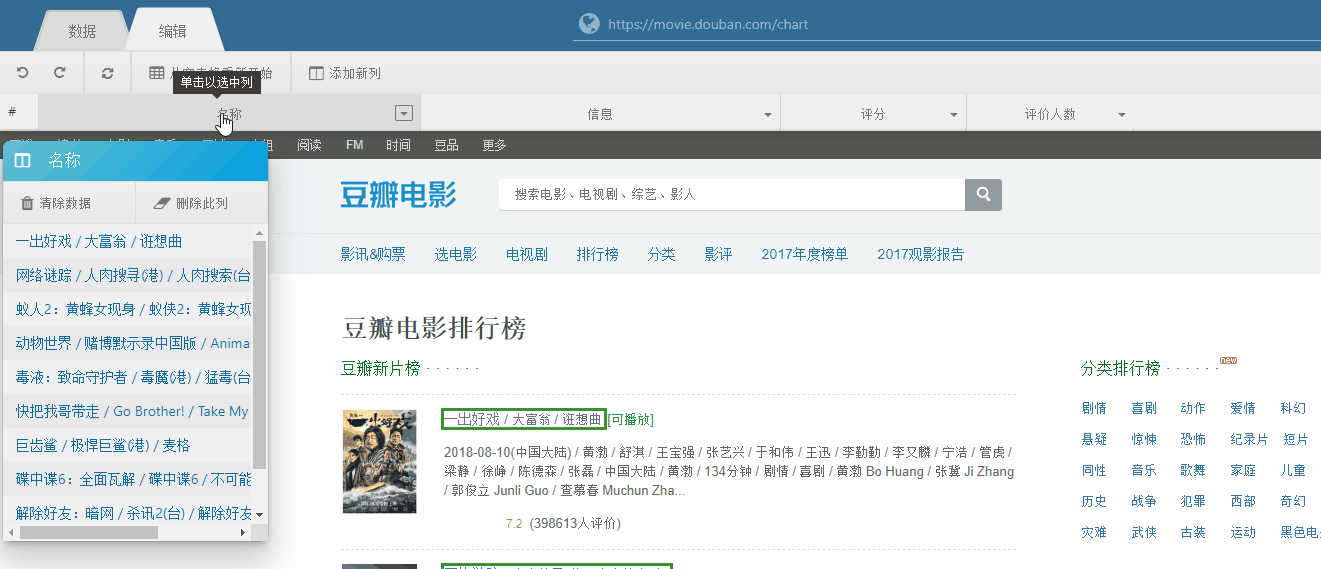Screen dimensions: 1321x569
Task: Click the panel's horizontal scrollbar thumb
Action: click(x=88, y=533)
